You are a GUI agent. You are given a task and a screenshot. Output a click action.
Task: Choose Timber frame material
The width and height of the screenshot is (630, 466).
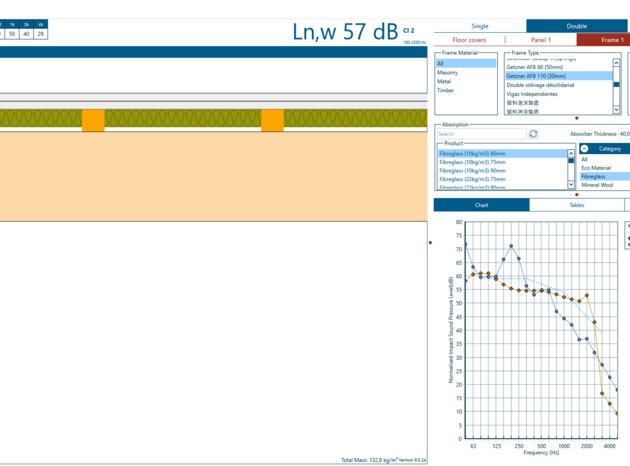pyautogui.click(x=445, y=90)
